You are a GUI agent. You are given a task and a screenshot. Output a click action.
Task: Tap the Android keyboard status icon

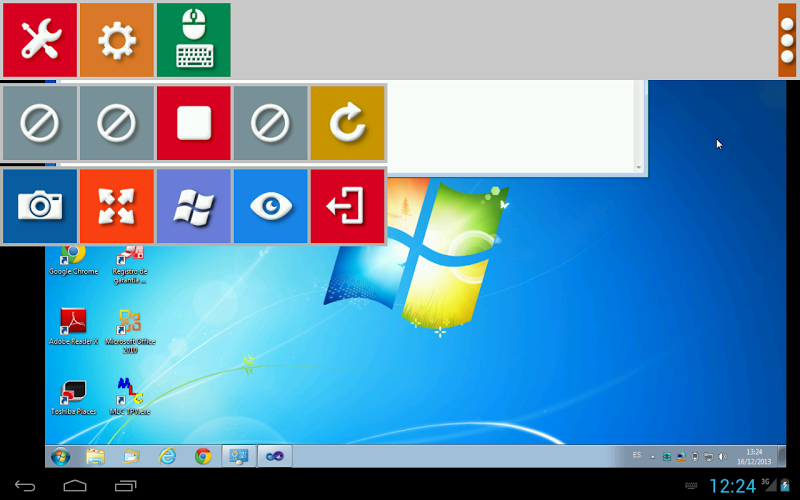[x=691, y=486]
